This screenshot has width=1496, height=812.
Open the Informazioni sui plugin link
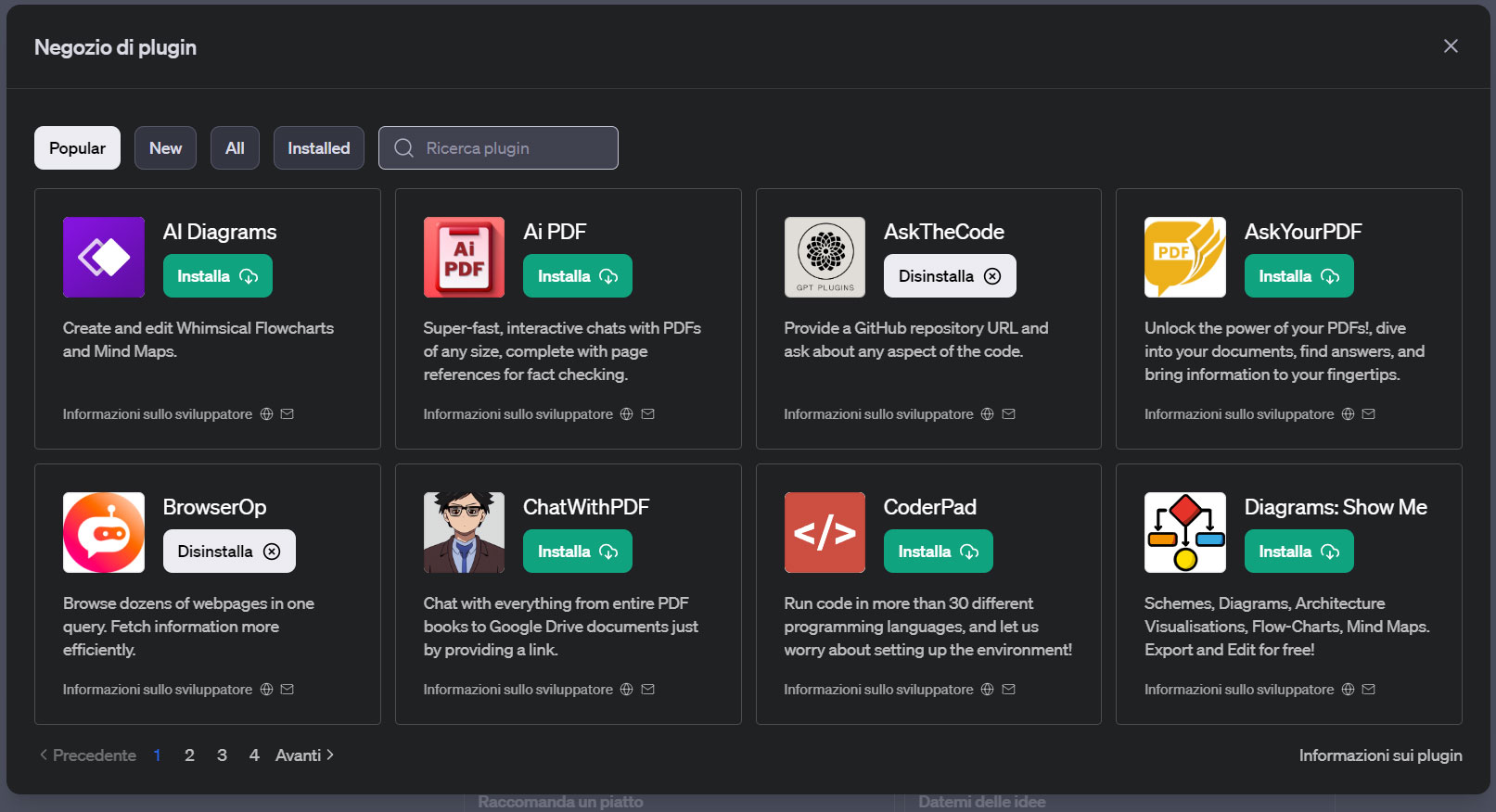[x=1379, y=755]
